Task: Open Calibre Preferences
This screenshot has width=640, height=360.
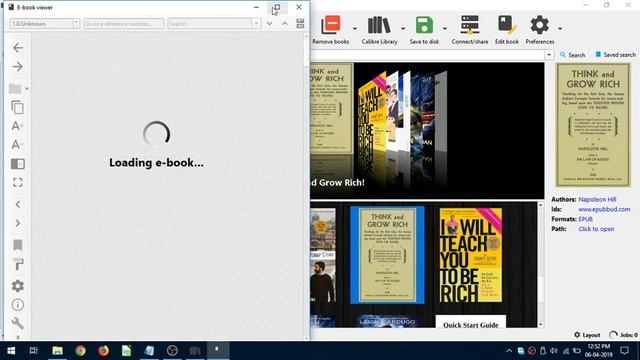Action: point(540,29)
